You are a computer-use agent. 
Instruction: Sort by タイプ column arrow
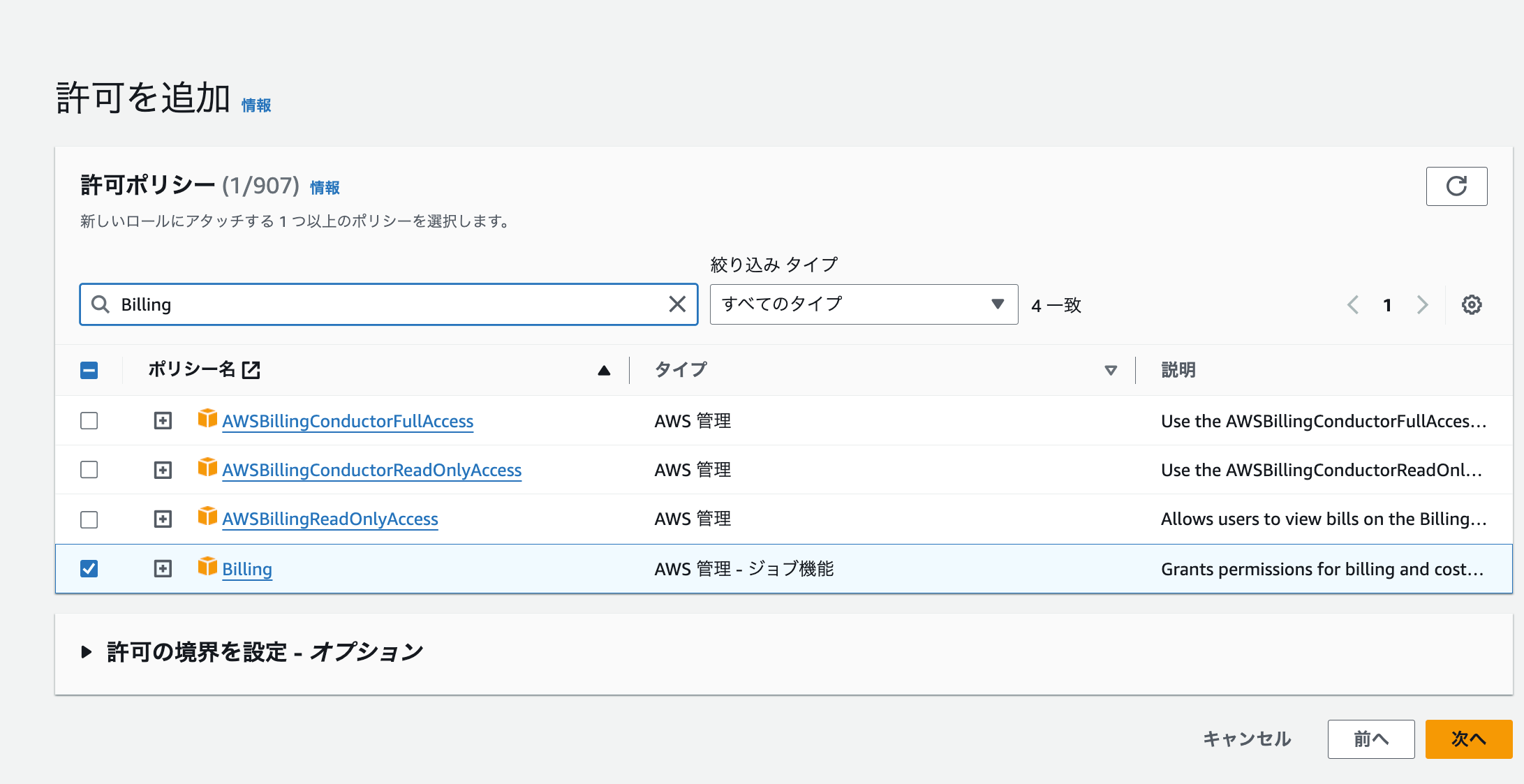pyautogui.click(x=1110, y=371)
